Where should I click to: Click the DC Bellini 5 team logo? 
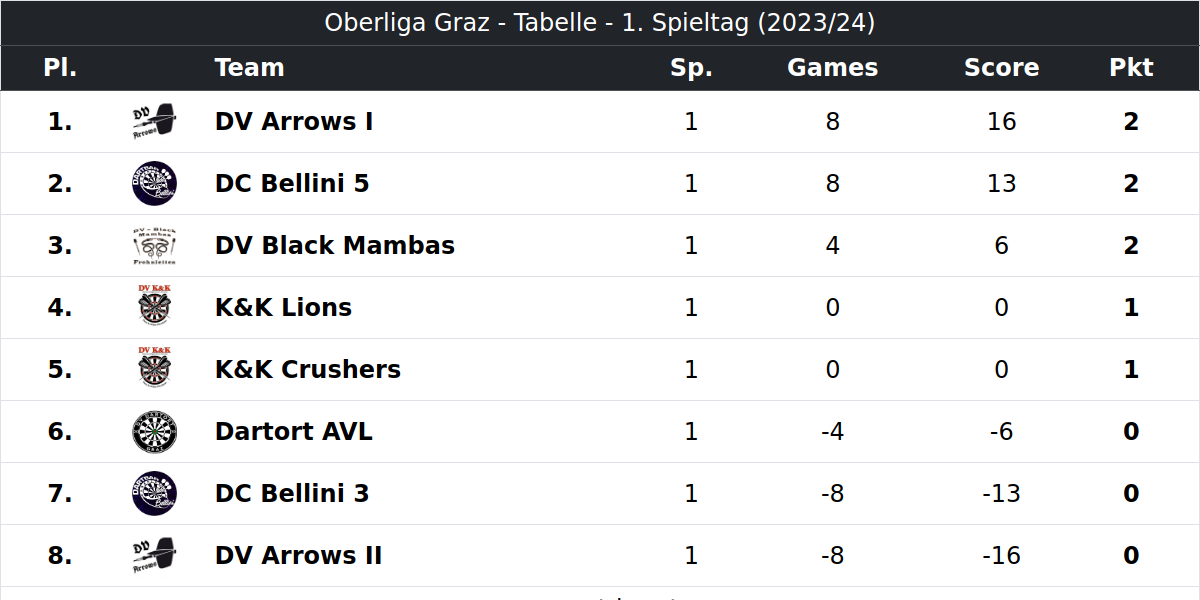point(155,184)
